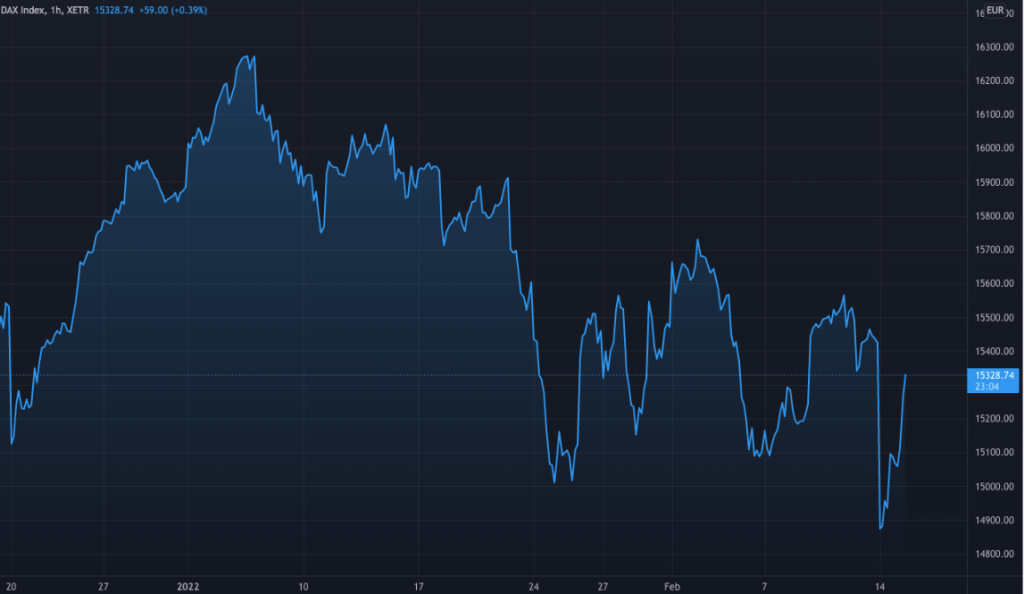1024x594 pixels.
Task: Click the Feb marker on time axis
Action: pos(672,585)
